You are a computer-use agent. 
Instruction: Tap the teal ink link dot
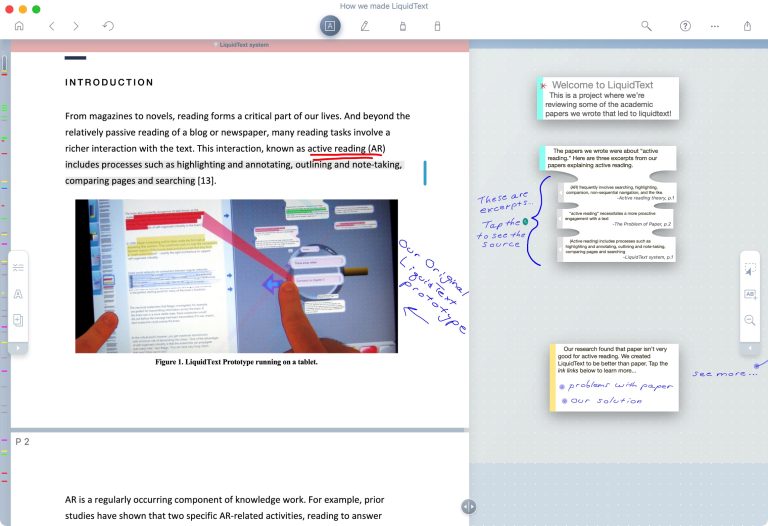525,222
